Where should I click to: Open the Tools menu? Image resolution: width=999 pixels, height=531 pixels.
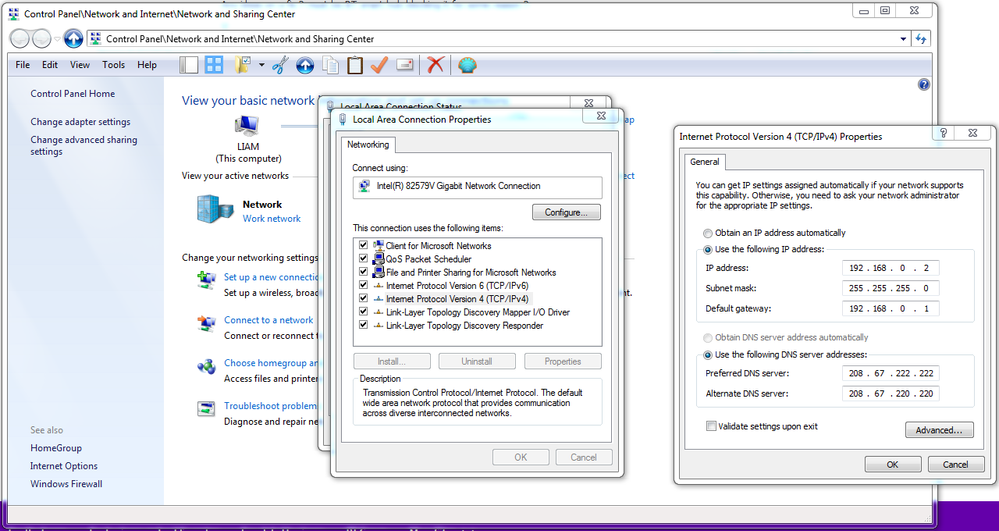(113, 65)
